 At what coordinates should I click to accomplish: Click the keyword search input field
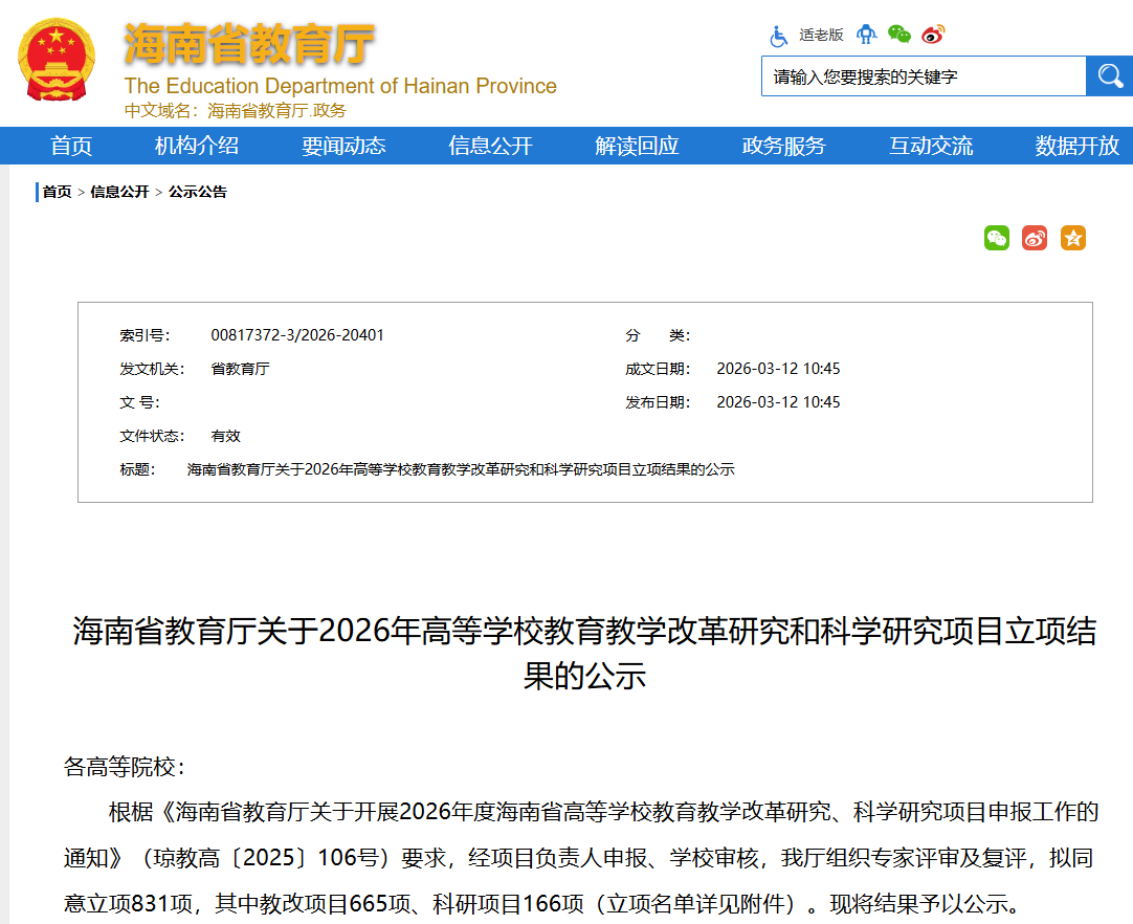[x=923, y=76]
